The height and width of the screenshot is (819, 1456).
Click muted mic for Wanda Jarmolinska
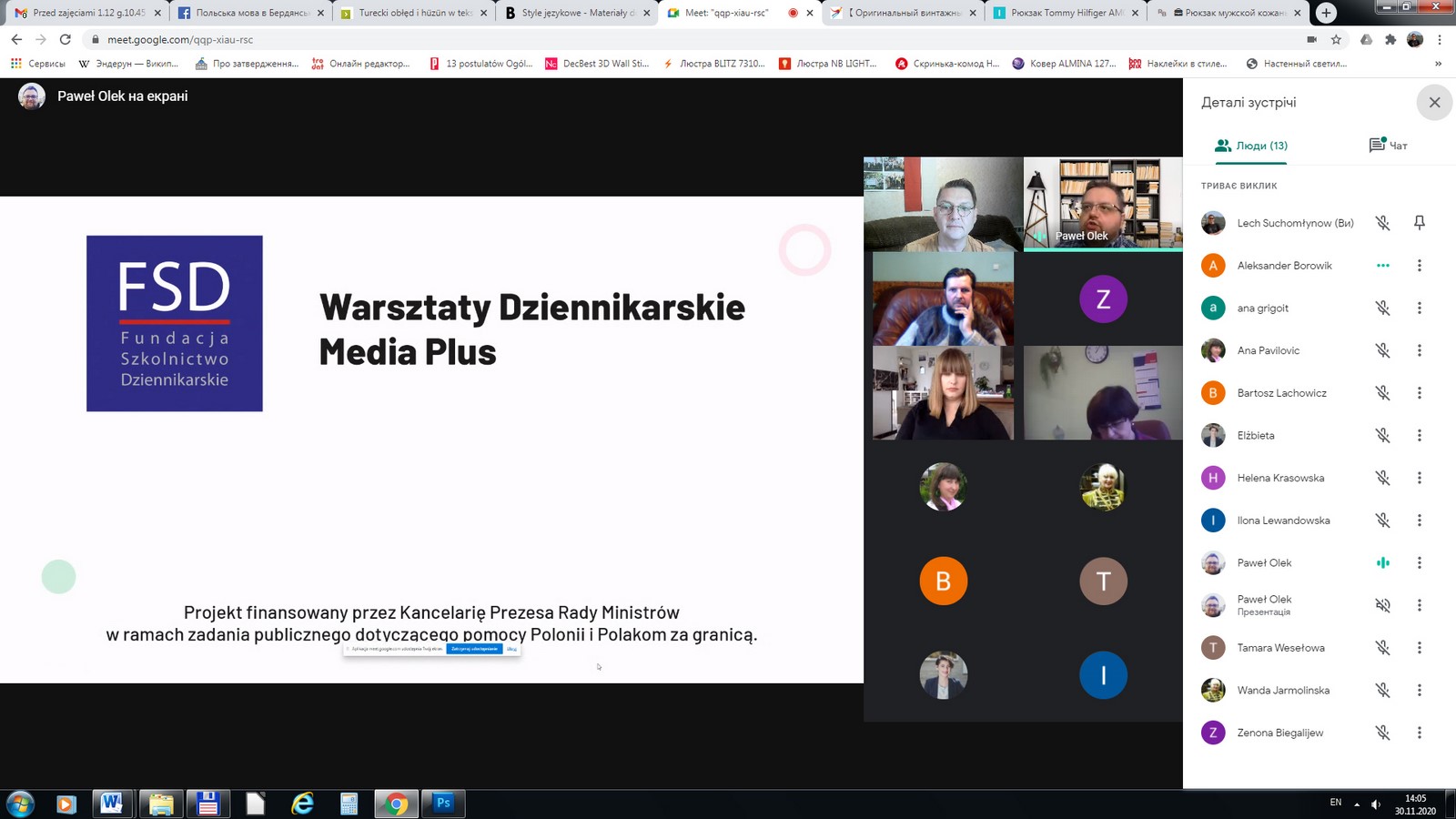(x=1382, y=690)
